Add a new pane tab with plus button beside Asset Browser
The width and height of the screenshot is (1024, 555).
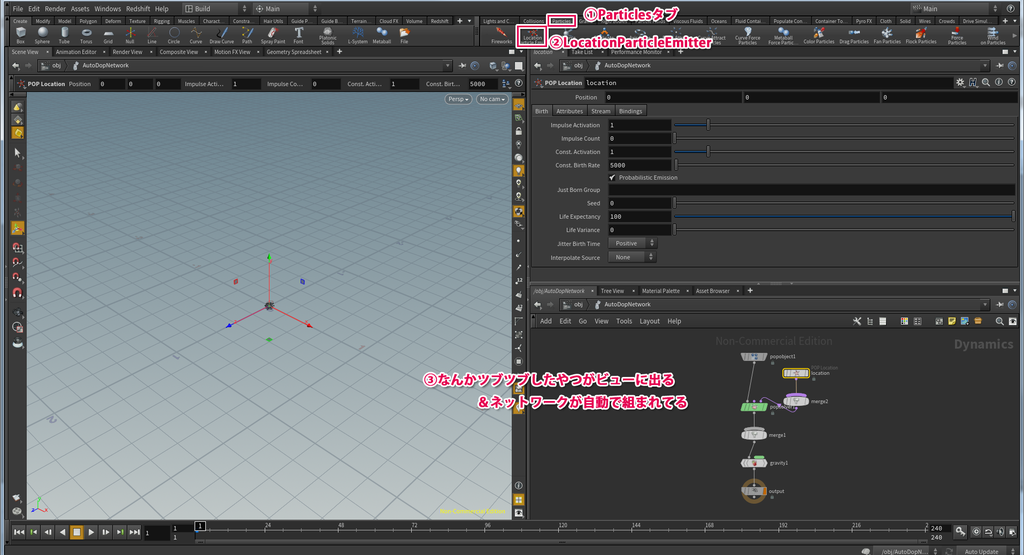[x=750, y=291]
